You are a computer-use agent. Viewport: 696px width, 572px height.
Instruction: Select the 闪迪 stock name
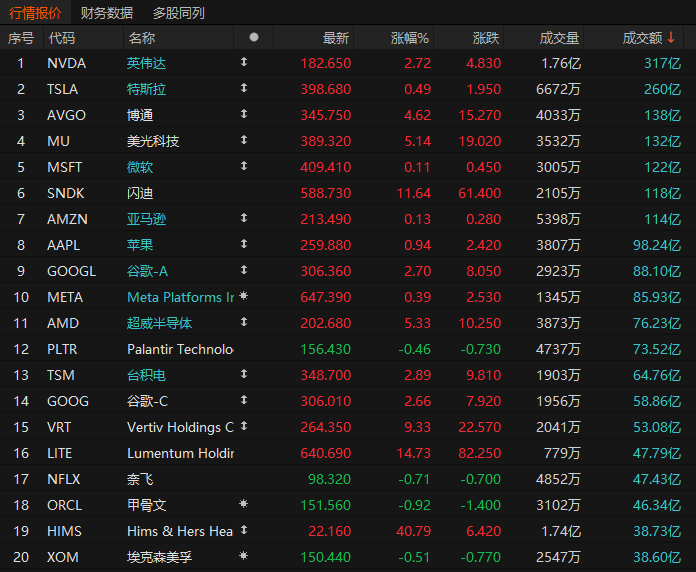tap(140, 193)
